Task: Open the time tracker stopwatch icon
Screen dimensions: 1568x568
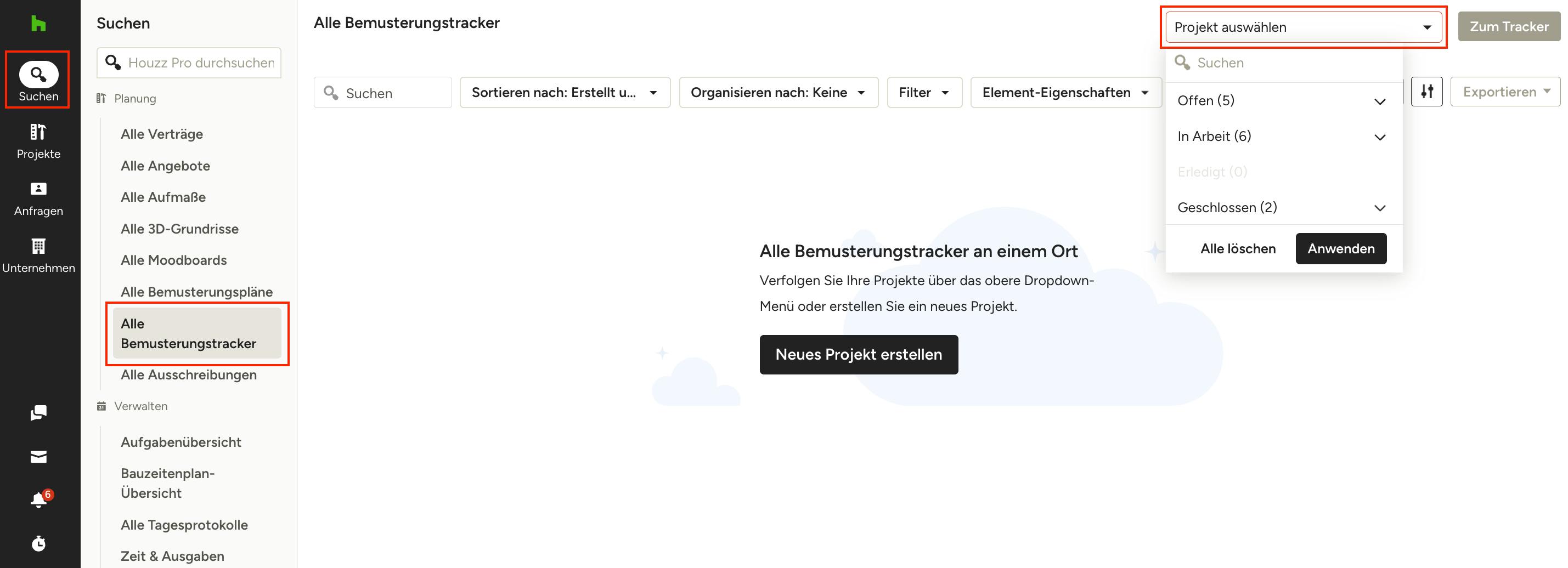Action: pyautogui.click(x=38, y=543)
